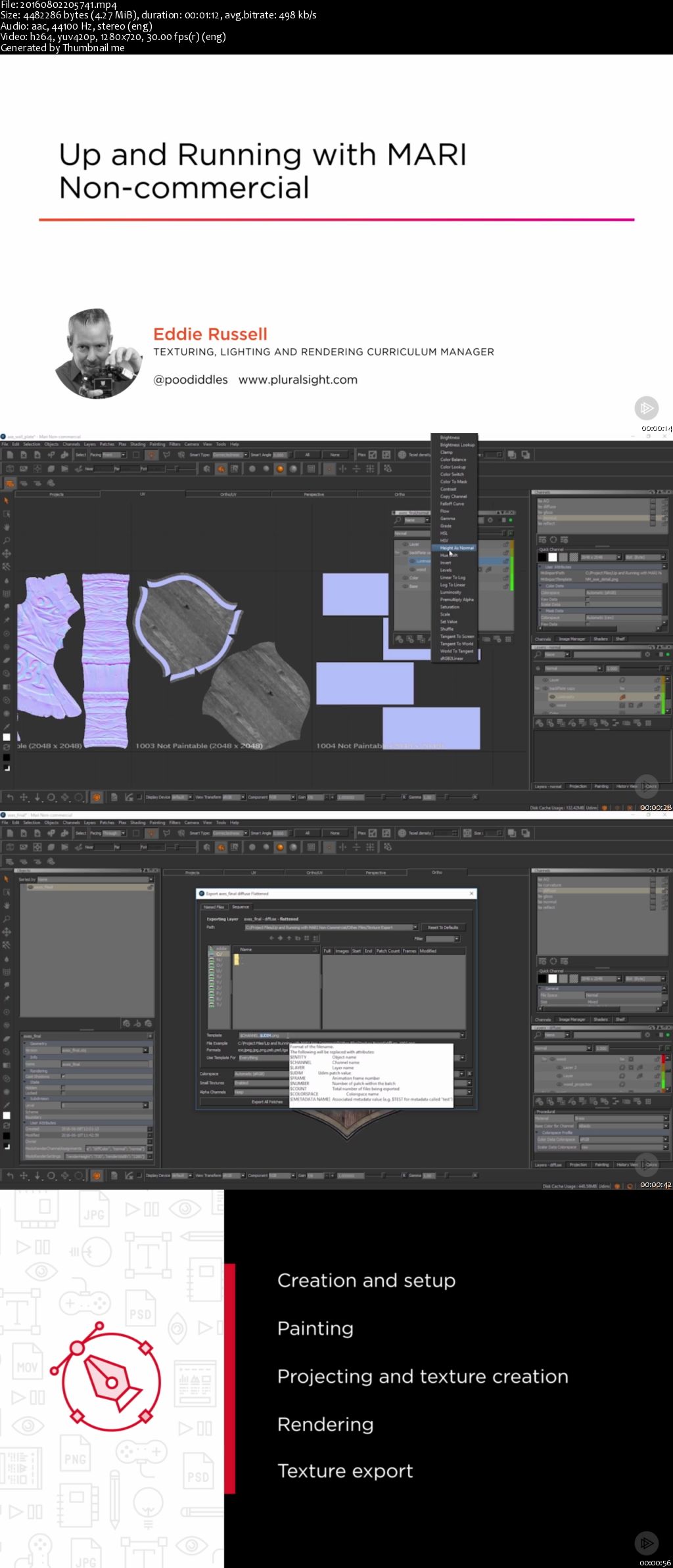
Task: Click the lock icon on axes_final object row
Action: (150, 887)
